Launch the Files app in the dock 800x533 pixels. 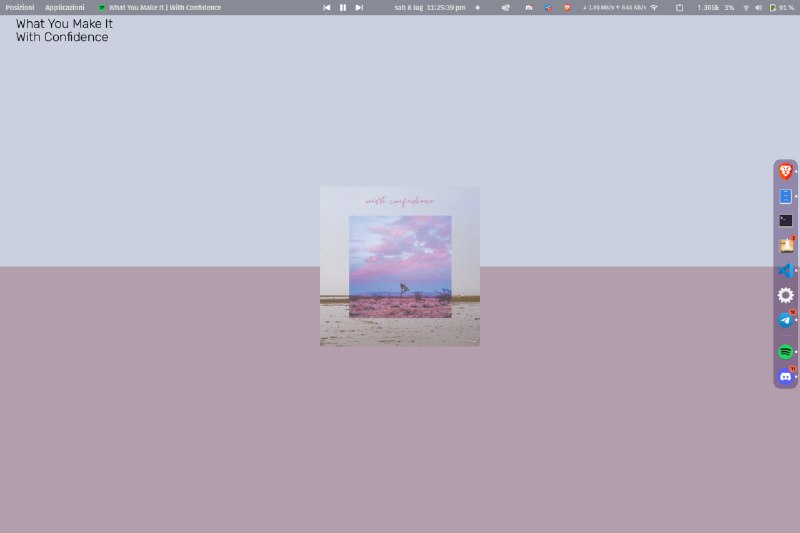786,197
